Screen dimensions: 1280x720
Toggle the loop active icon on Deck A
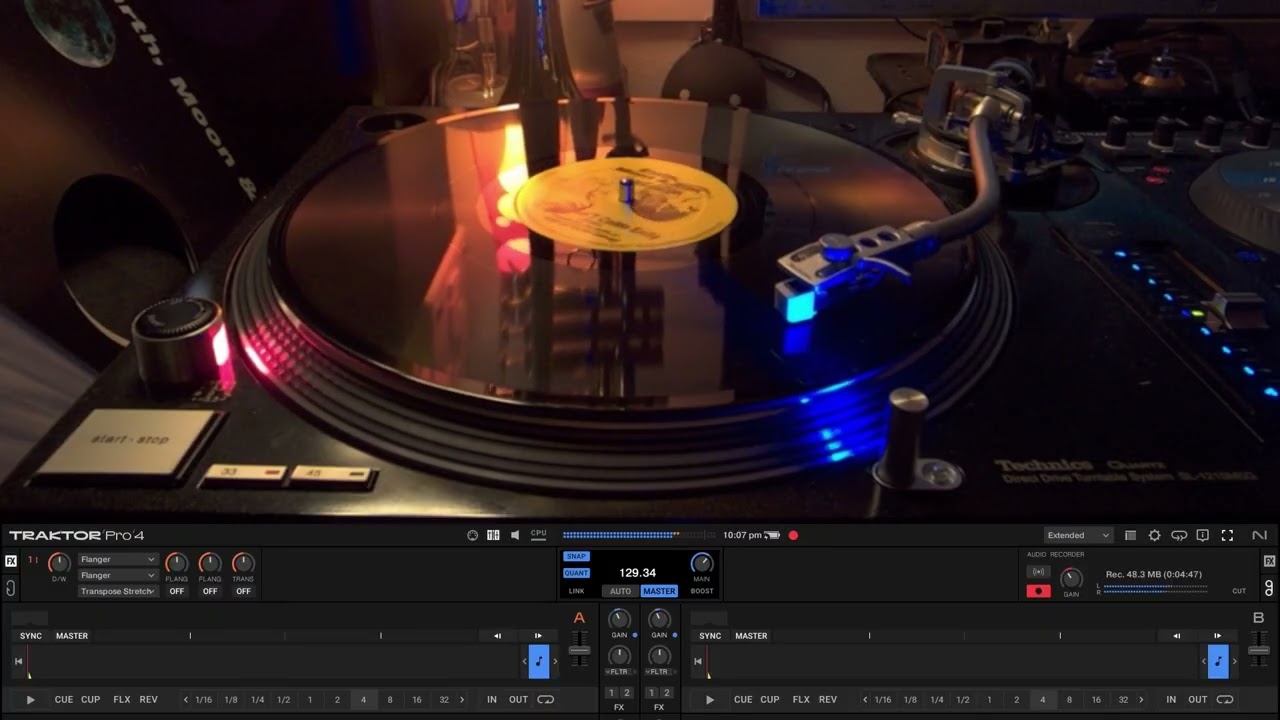[545, 699]
